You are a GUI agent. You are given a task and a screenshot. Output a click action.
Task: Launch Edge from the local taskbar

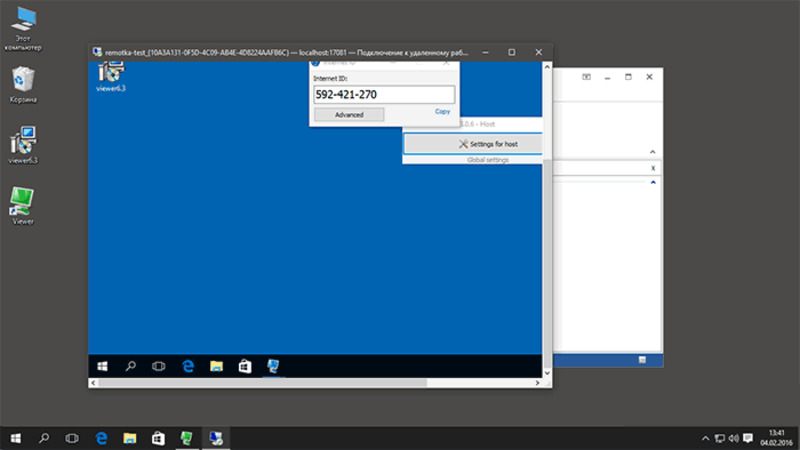102,438
